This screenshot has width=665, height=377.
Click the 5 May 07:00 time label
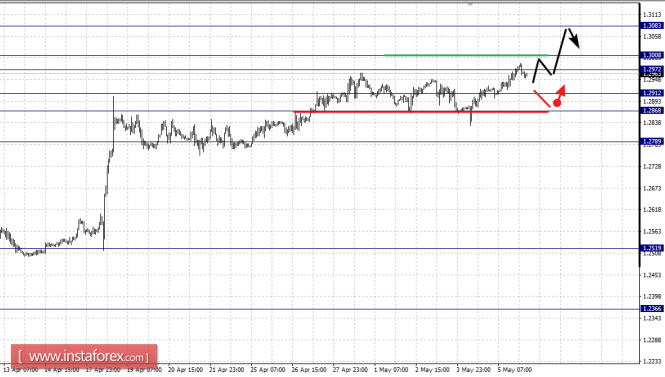click(514, 370)
